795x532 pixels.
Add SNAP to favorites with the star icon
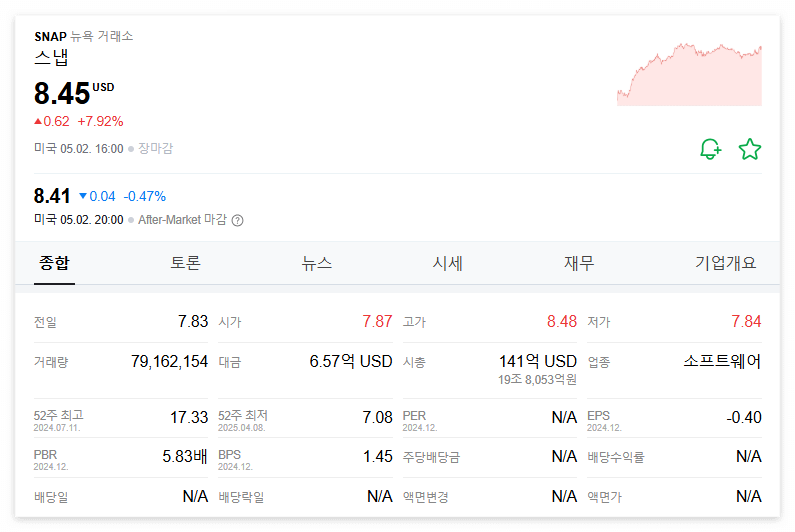pyautogui.click(x=749, y=149)
